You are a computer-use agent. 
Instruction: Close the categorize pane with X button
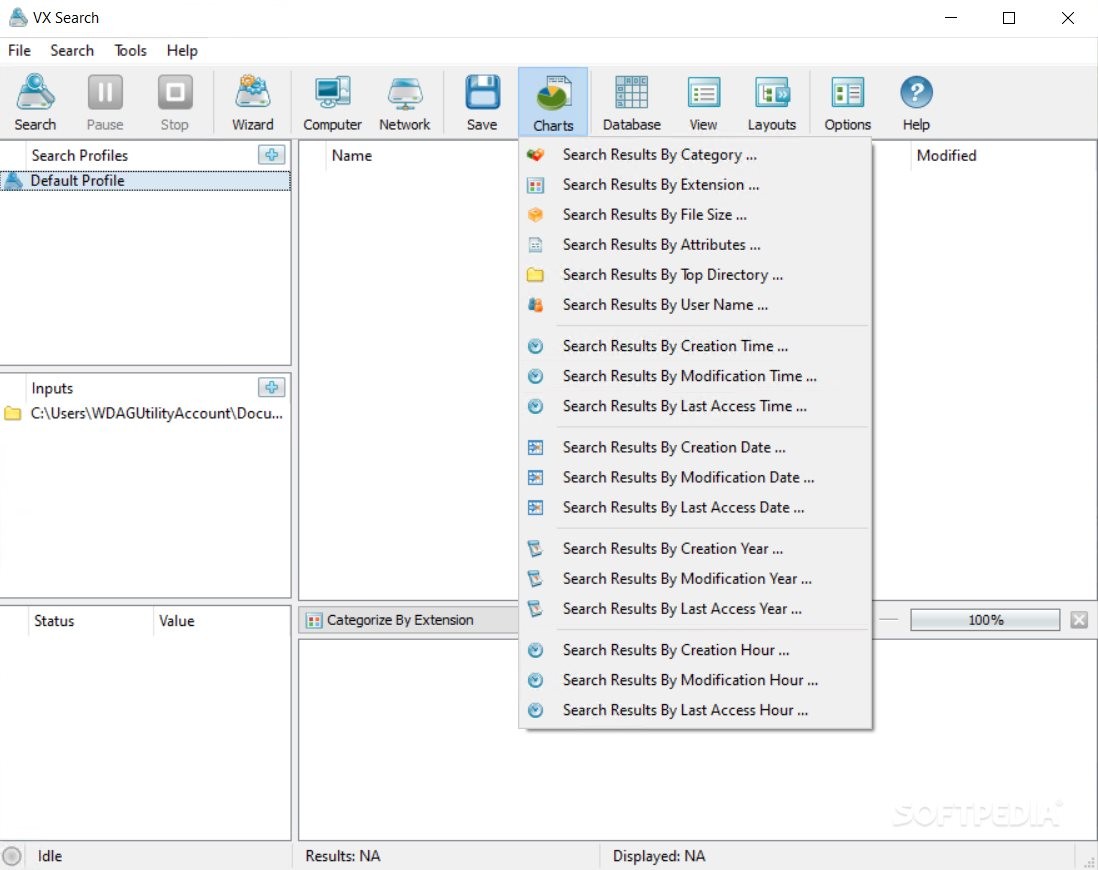1079,620
